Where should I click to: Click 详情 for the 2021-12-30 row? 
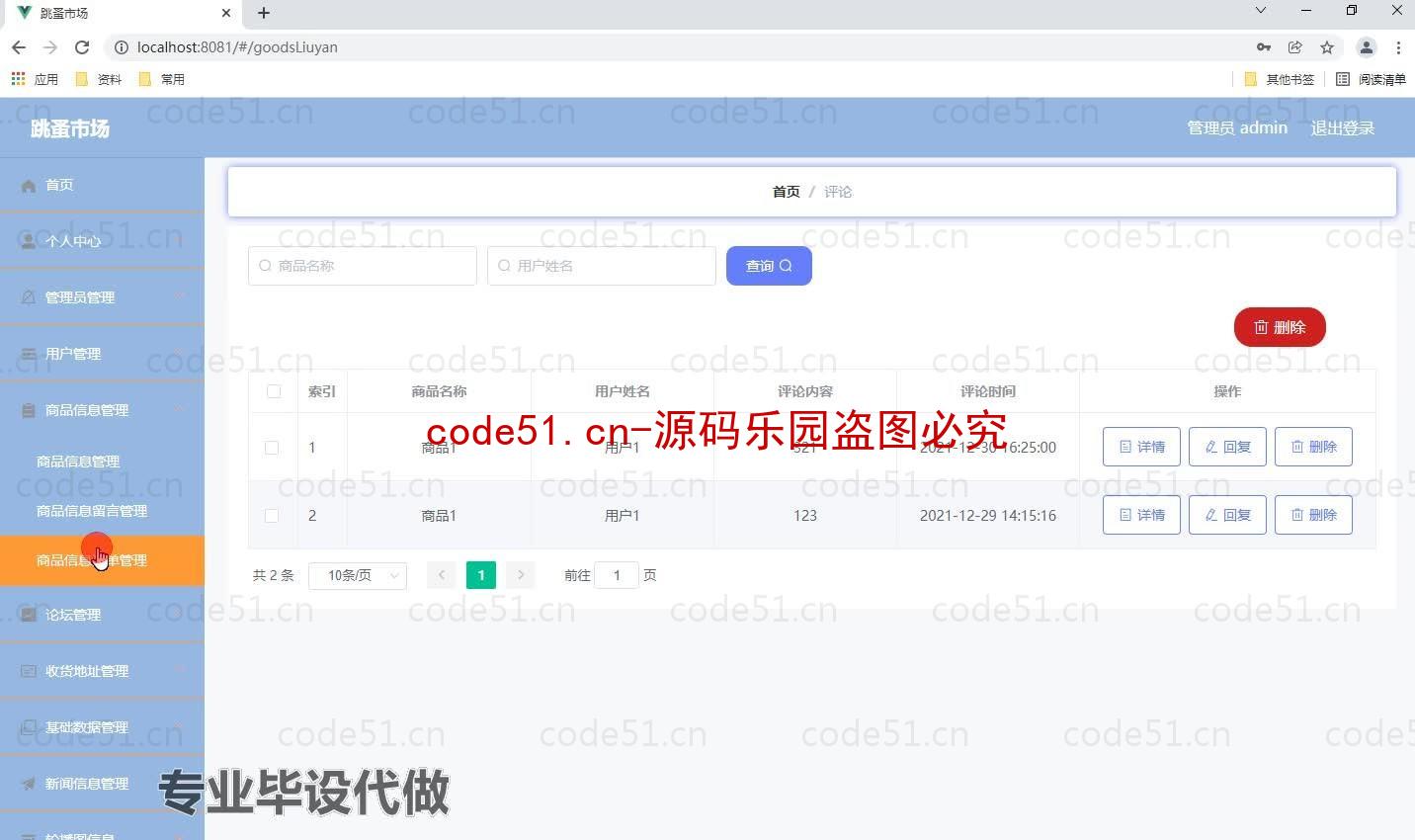point(1141,447)
